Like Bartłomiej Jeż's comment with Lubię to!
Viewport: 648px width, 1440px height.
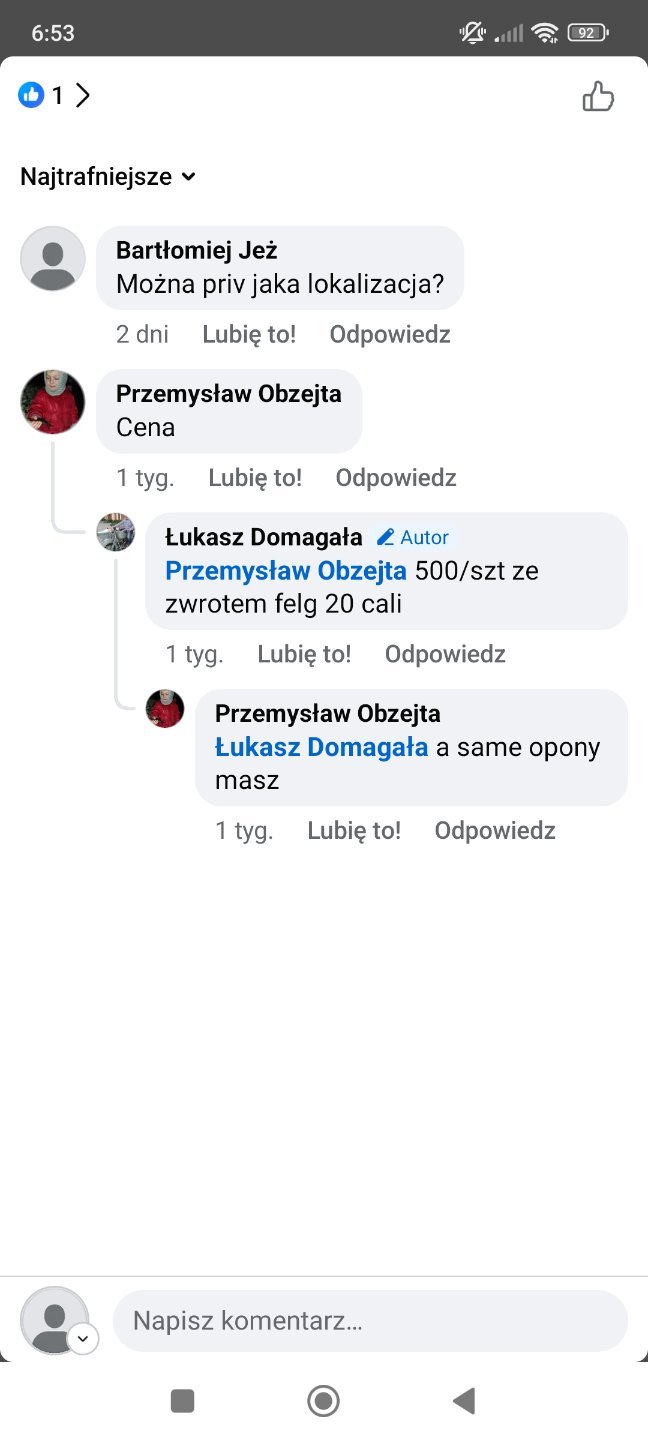(249, 334)
